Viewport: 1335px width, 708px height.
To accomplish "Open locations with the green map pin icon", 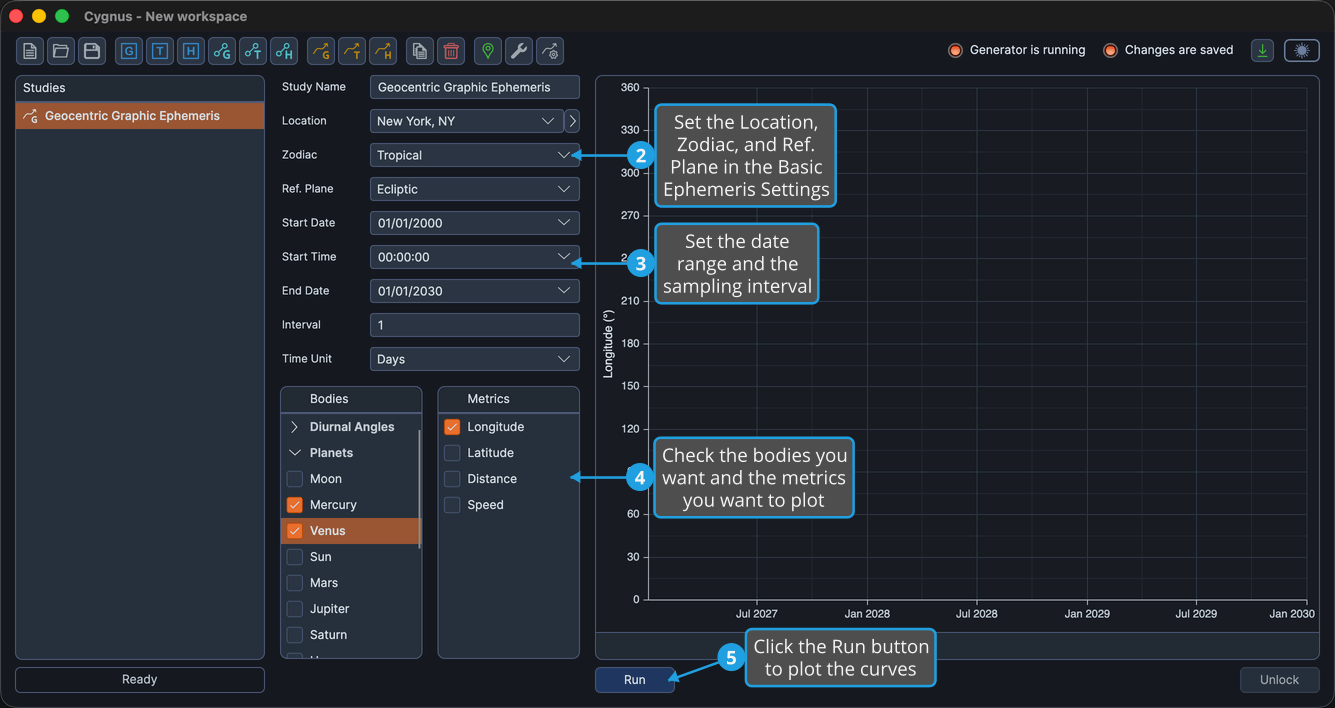I will coord(488,51).
